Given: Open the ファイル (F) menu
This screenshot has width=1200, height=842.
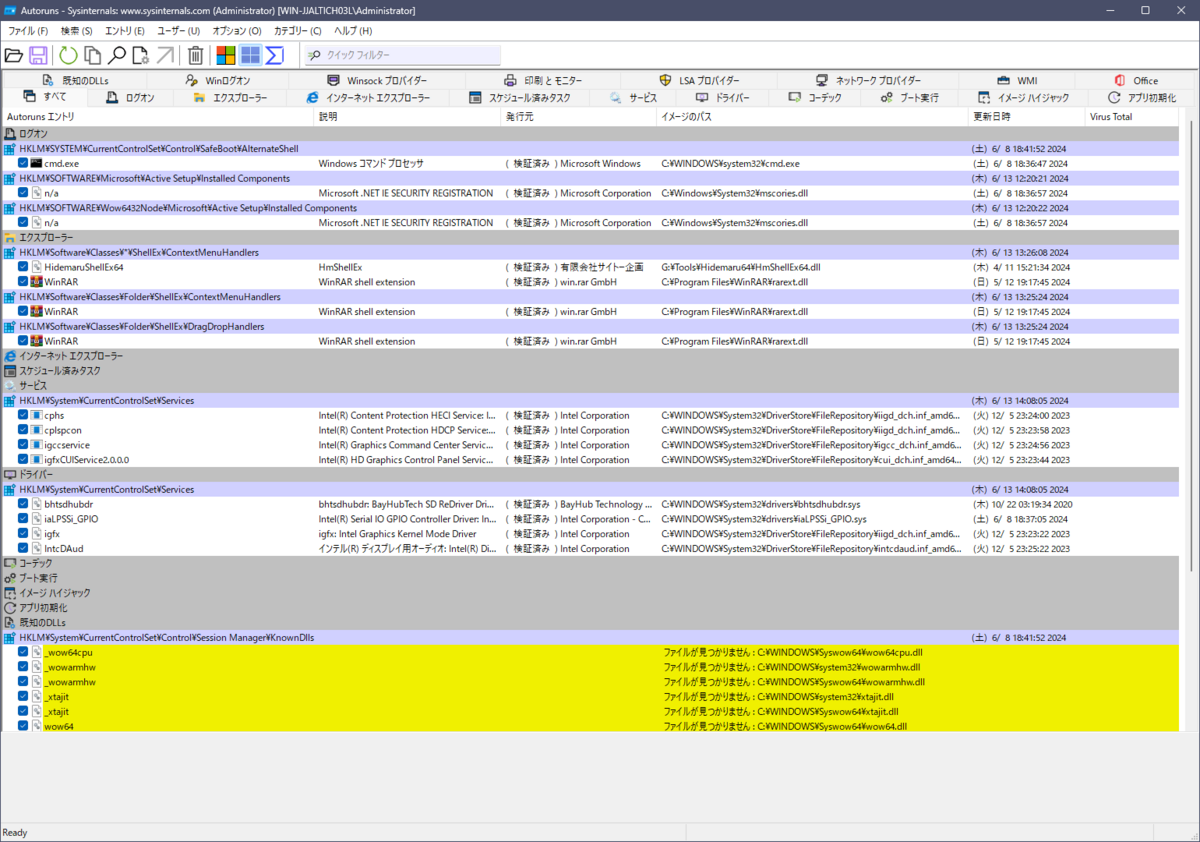Looking at the screenshot, I should (x=28, y=31).
